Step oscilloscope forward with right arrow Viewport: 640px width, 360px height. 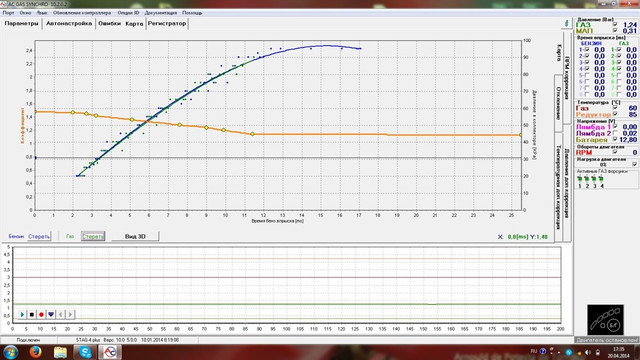click(70, 314)
